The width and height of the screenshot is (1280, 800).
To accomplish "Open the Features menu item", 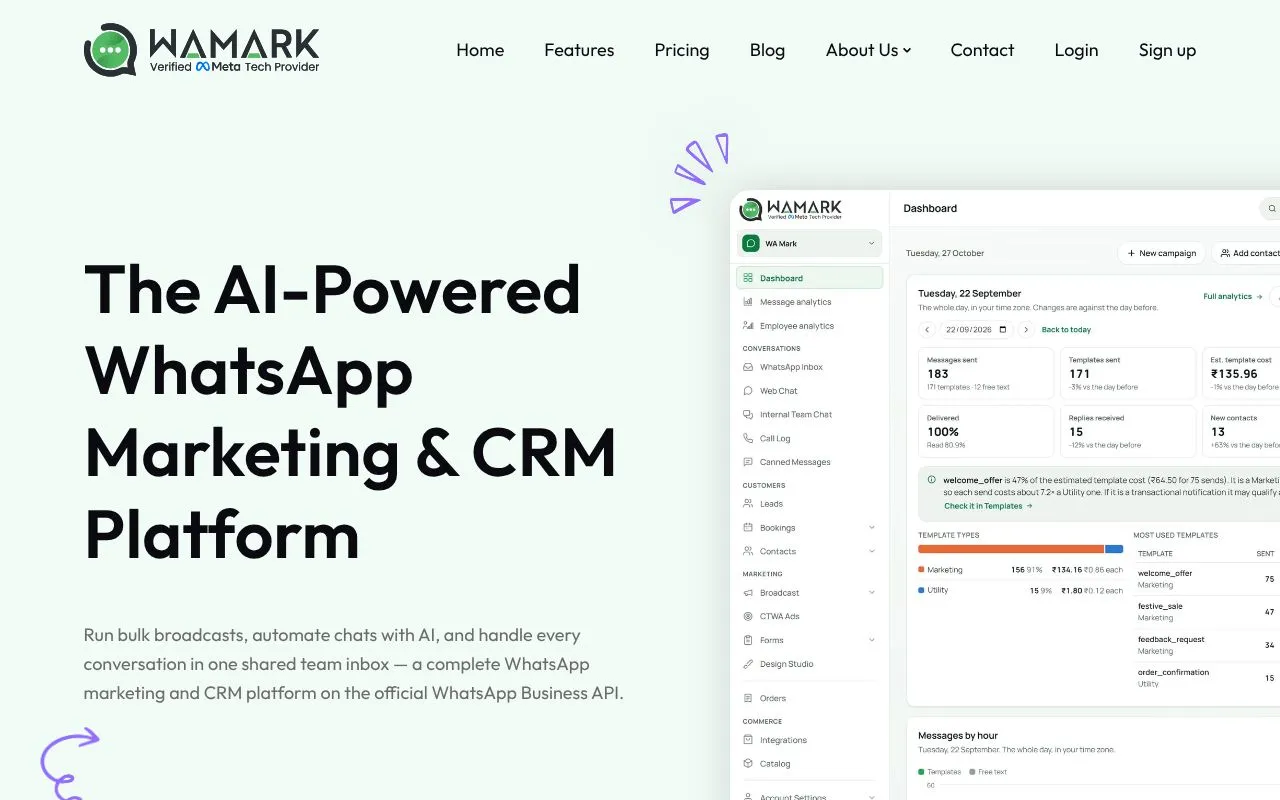I will 579,50.
